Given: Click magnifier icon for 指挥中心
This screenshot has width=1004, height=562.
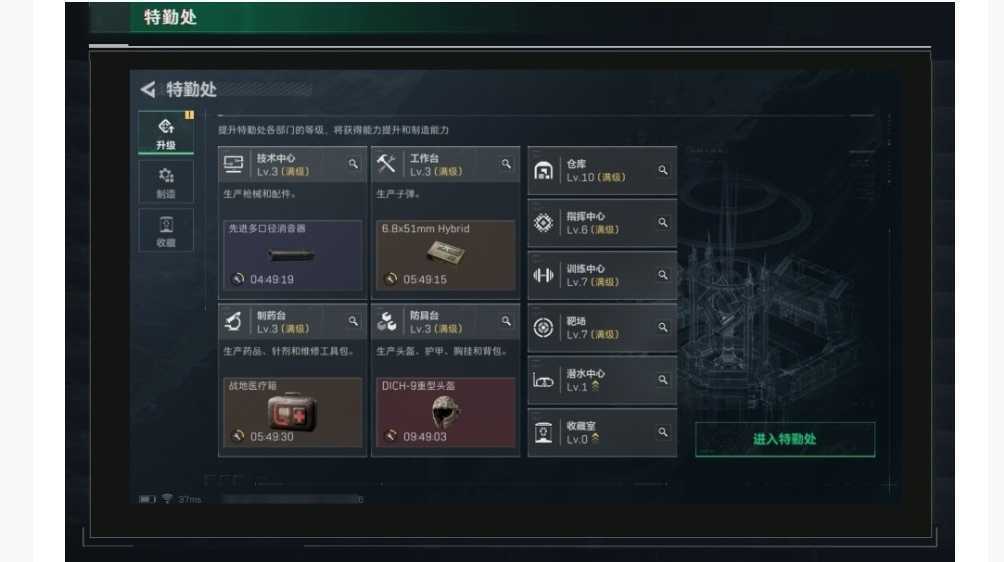Looking at the screenshot, I should [663, 223].
